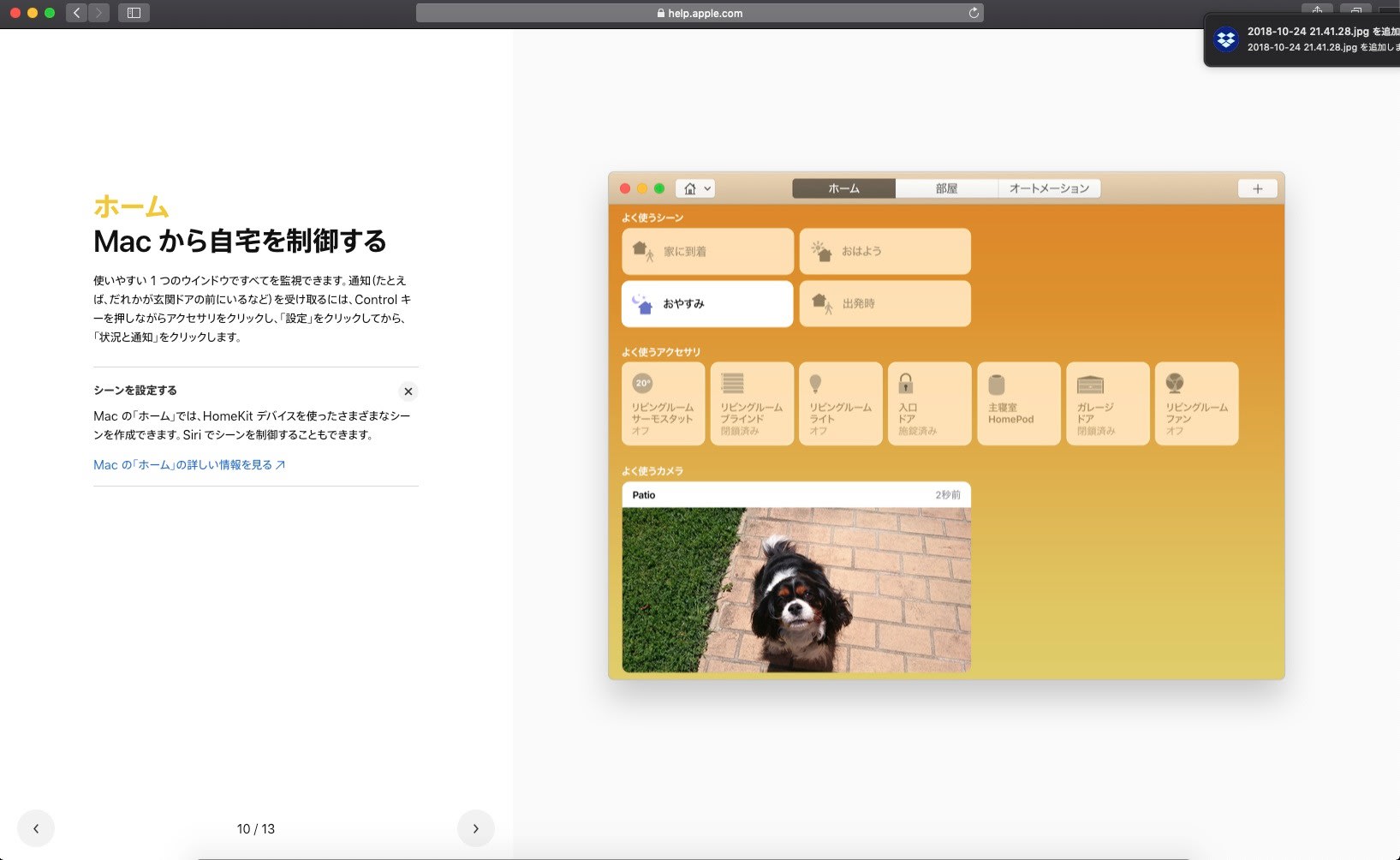
Task: Click the help.apple.com address bar
Action: pyautogui.click(x=699, y=13)
